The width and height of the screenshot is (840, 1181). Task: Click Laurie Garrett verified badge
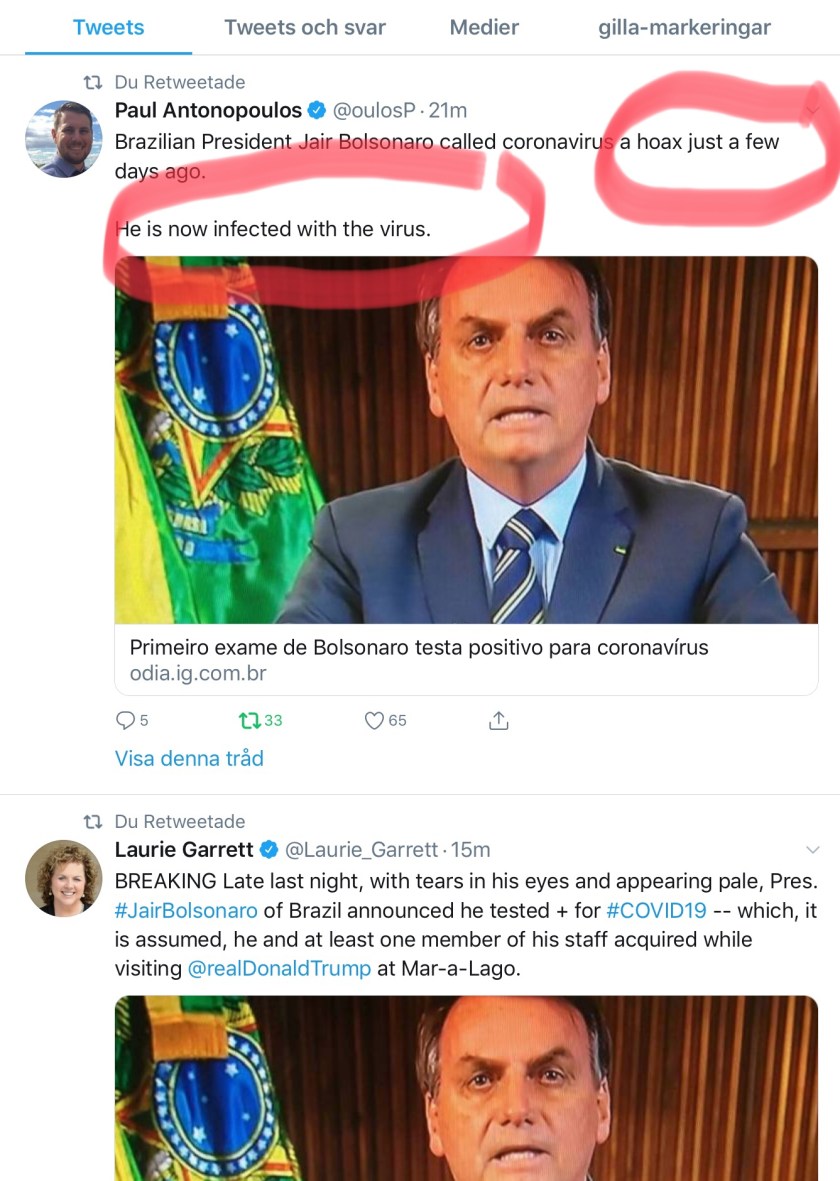point(268,850)
